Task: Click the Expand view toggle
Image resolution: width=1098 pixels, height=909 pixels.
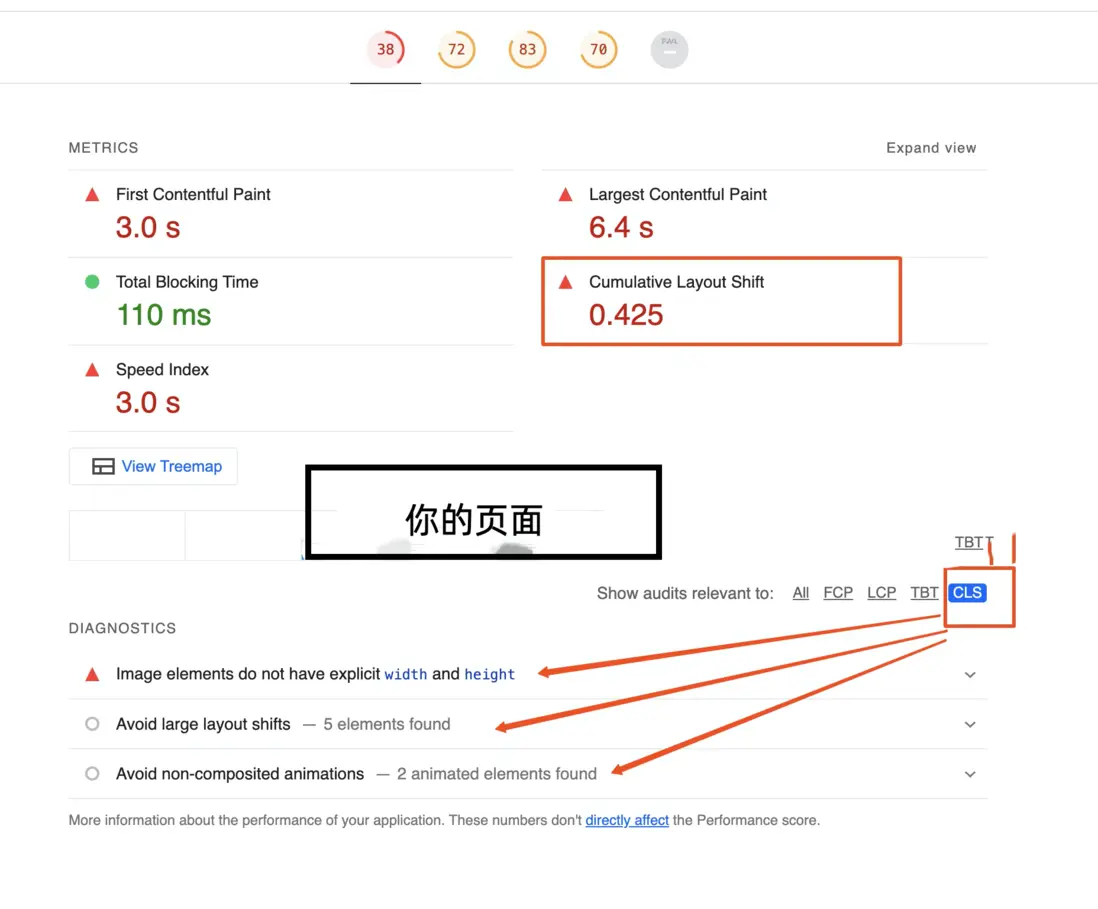Action: pyautogui.click(x=931, y=148)
